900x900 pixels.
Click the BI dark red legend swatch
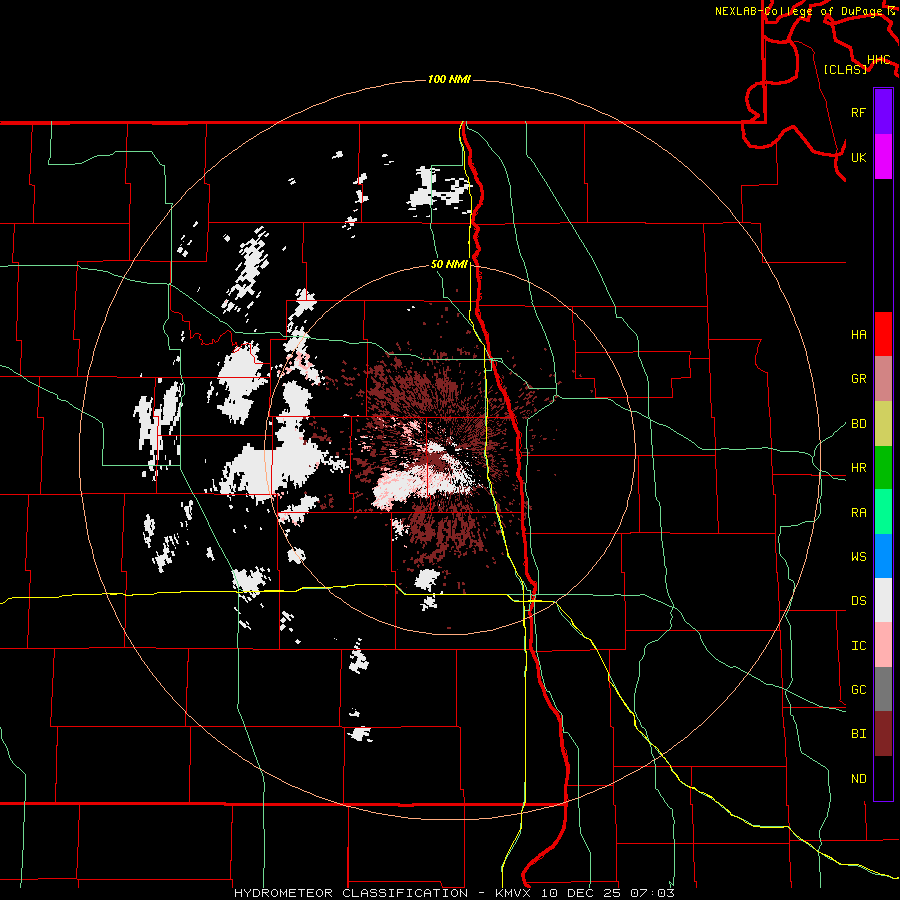click(883, 734)
